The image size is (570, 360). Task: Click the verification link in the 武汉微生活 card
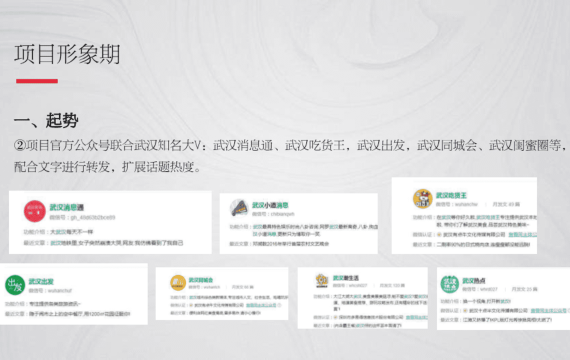[x=417, y=317]
